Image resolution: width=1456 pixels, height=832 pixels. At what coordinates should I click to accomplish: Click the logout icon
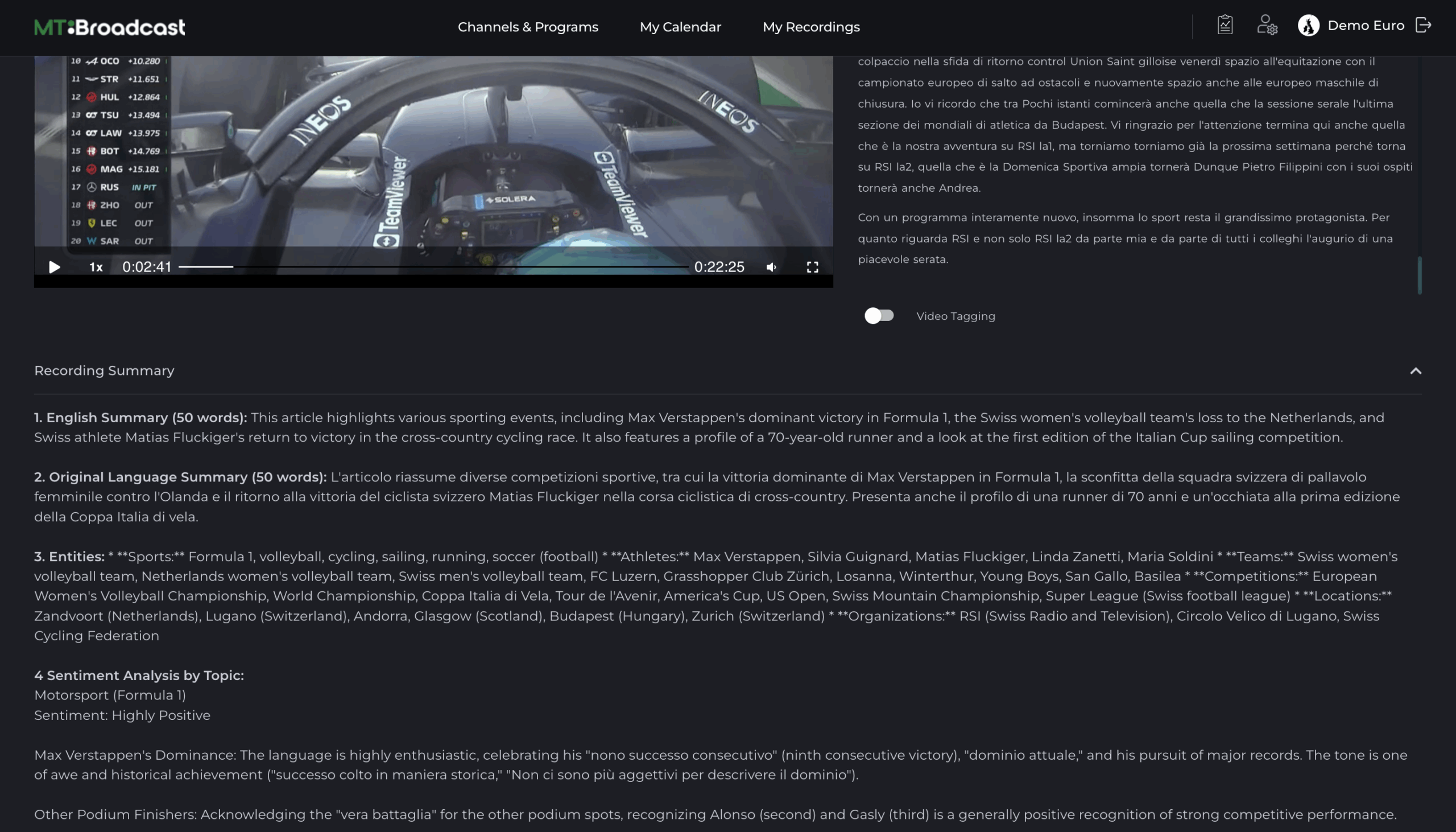pyautogui.click(x=1424, y=25)
